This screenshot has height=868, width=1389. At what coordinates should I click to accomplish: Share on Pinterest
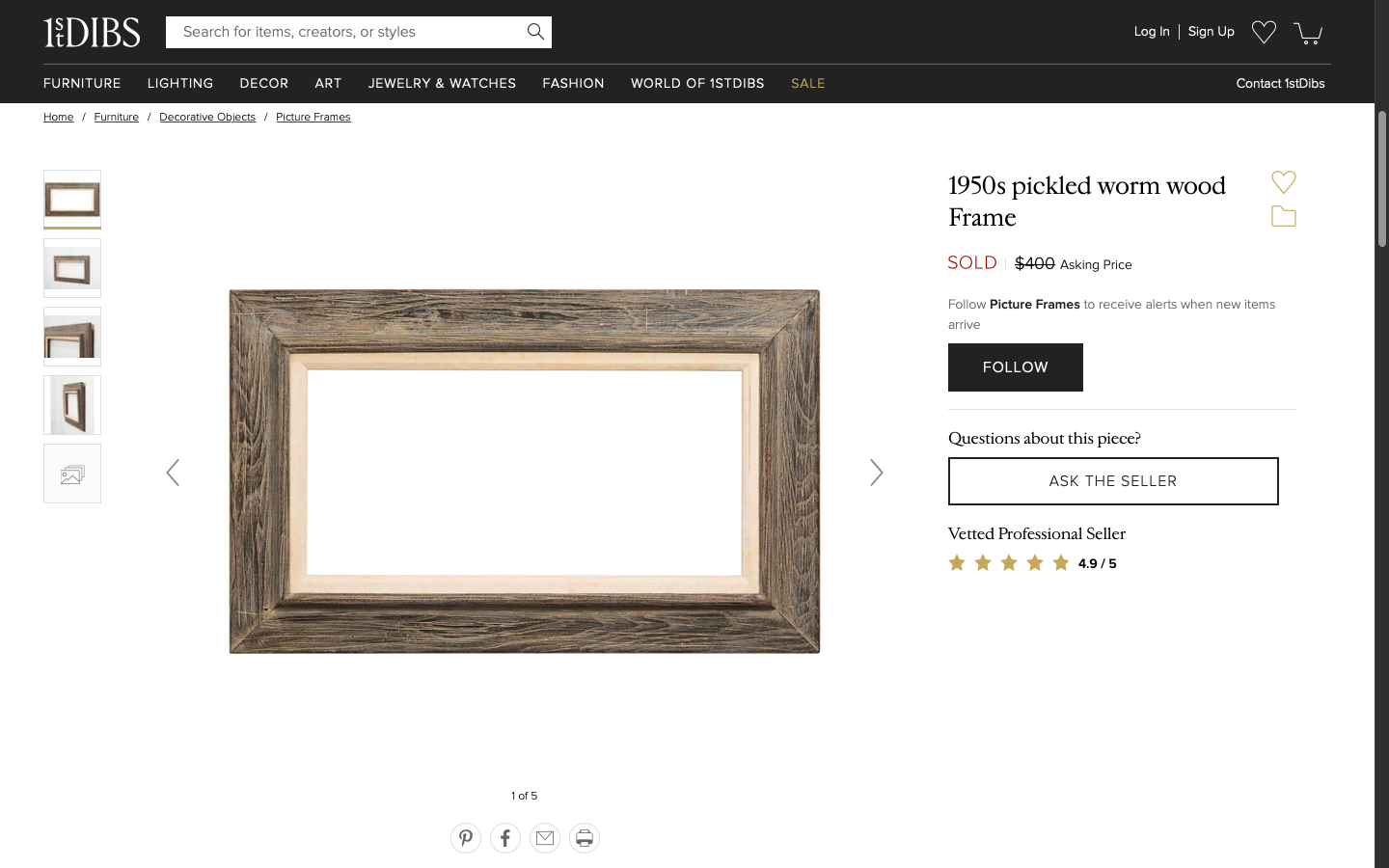(466, 838)
